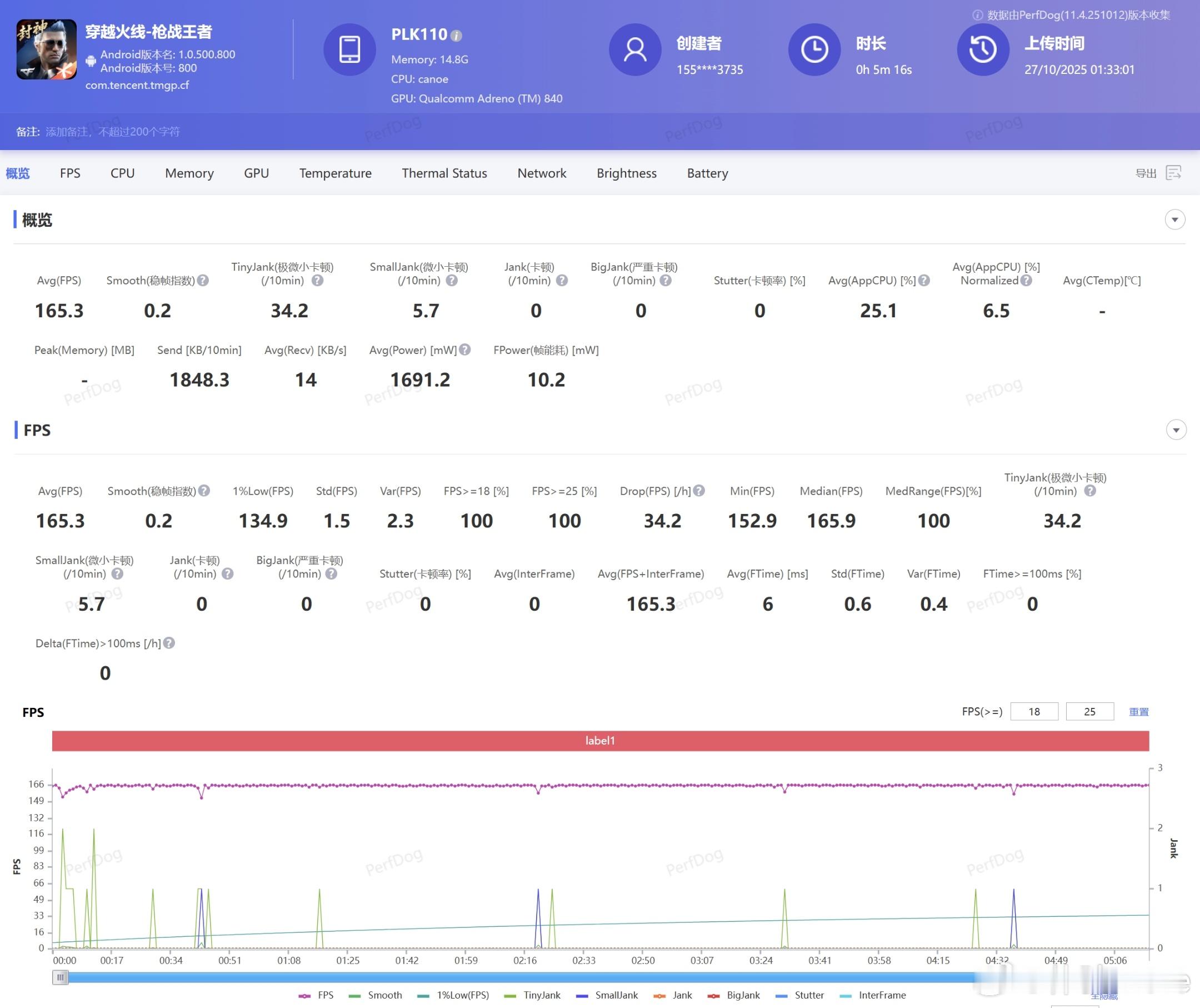Open the Battery tab
1200x1008 pixels.
(x=707, y=173)
